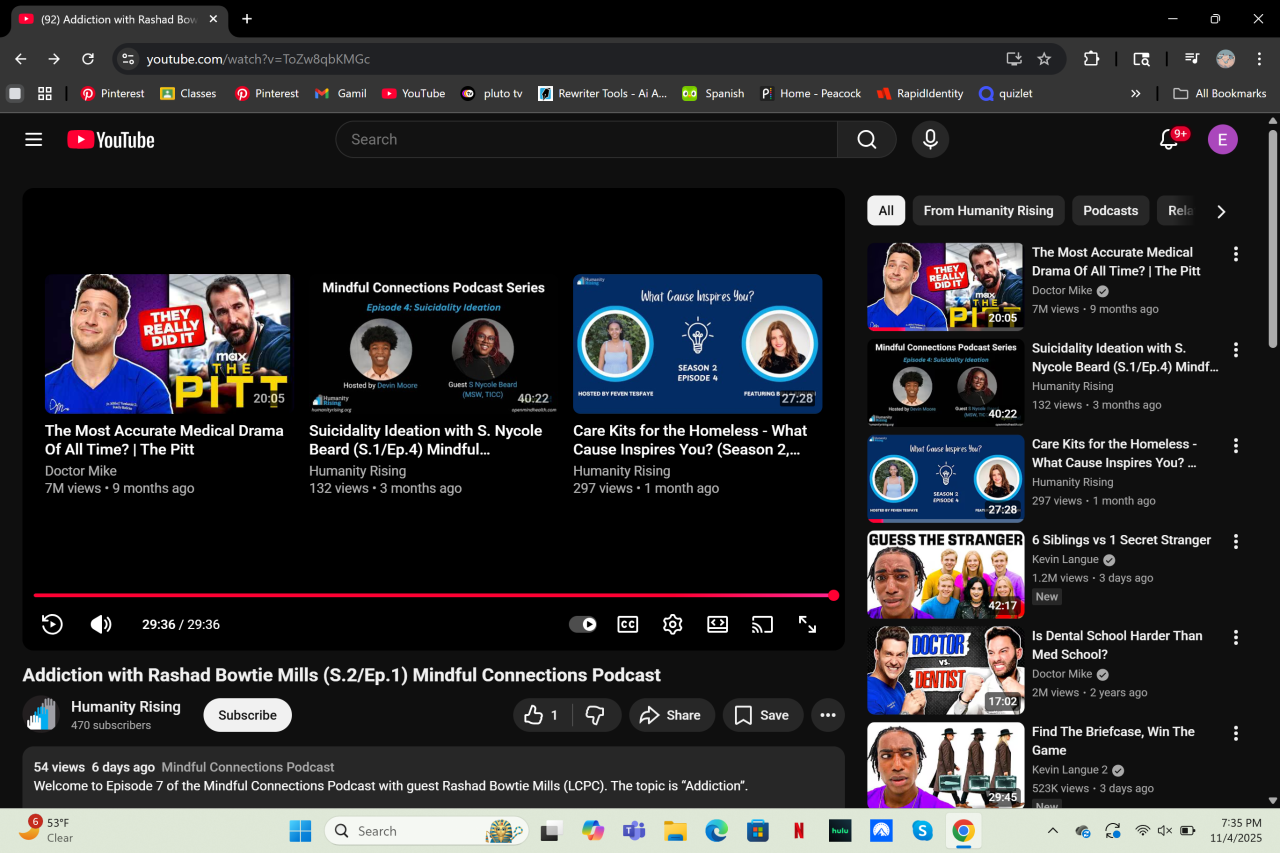This screenshot has height=853, width=1280.
Task: Open the hamburger guide menu
Action: click(34, 140)
